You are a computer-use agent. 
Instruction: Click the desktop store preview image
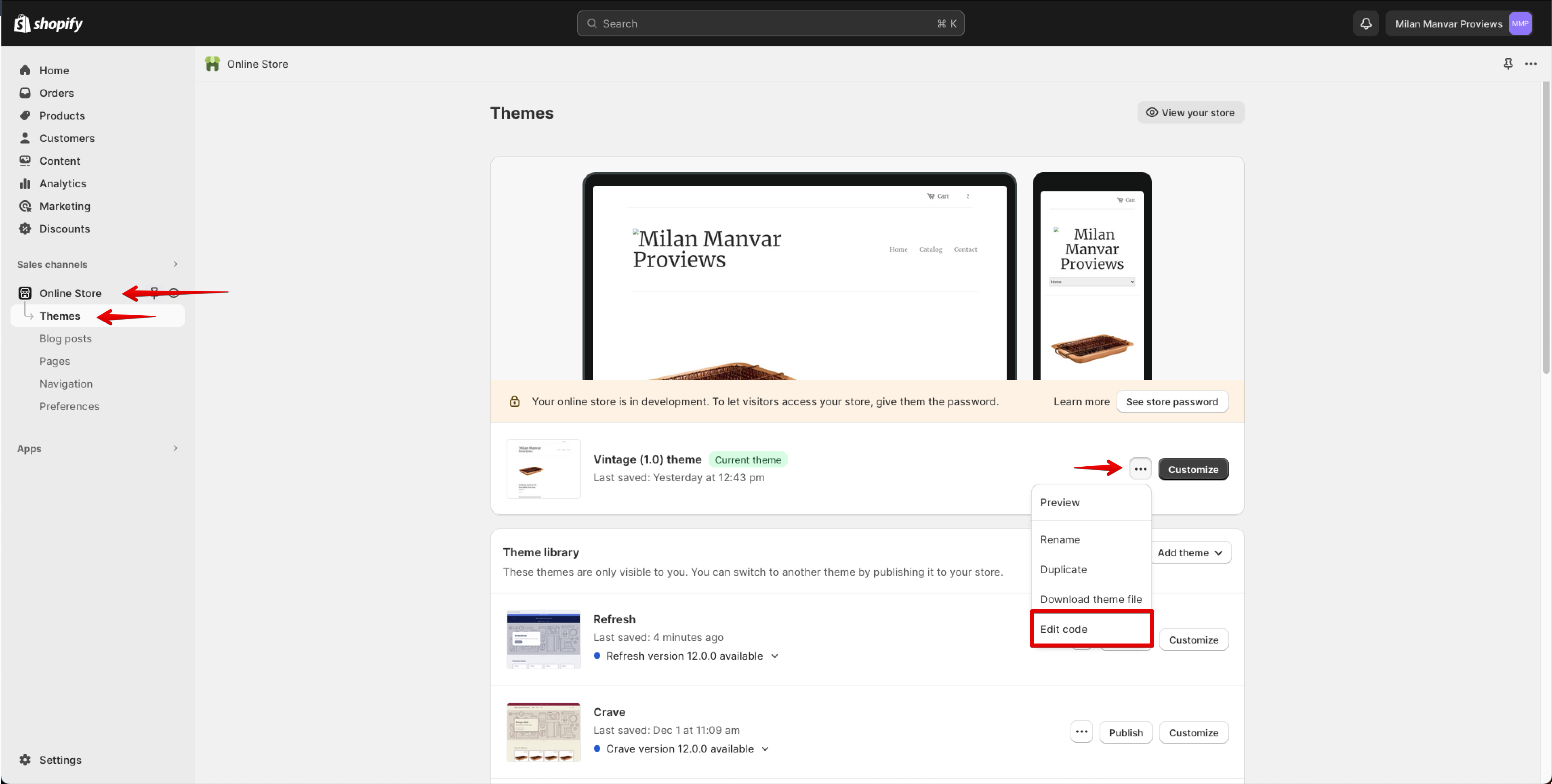click(799, 277)
